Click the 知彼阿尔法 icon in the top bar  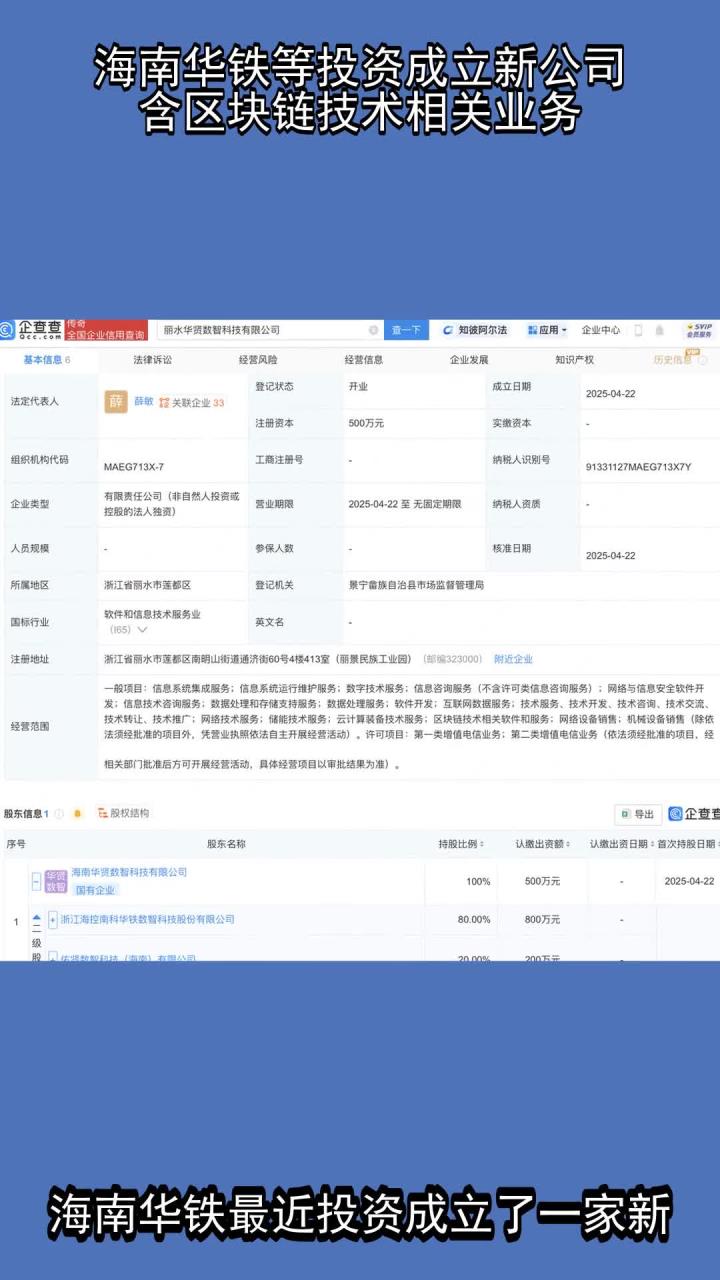(448, 330)
